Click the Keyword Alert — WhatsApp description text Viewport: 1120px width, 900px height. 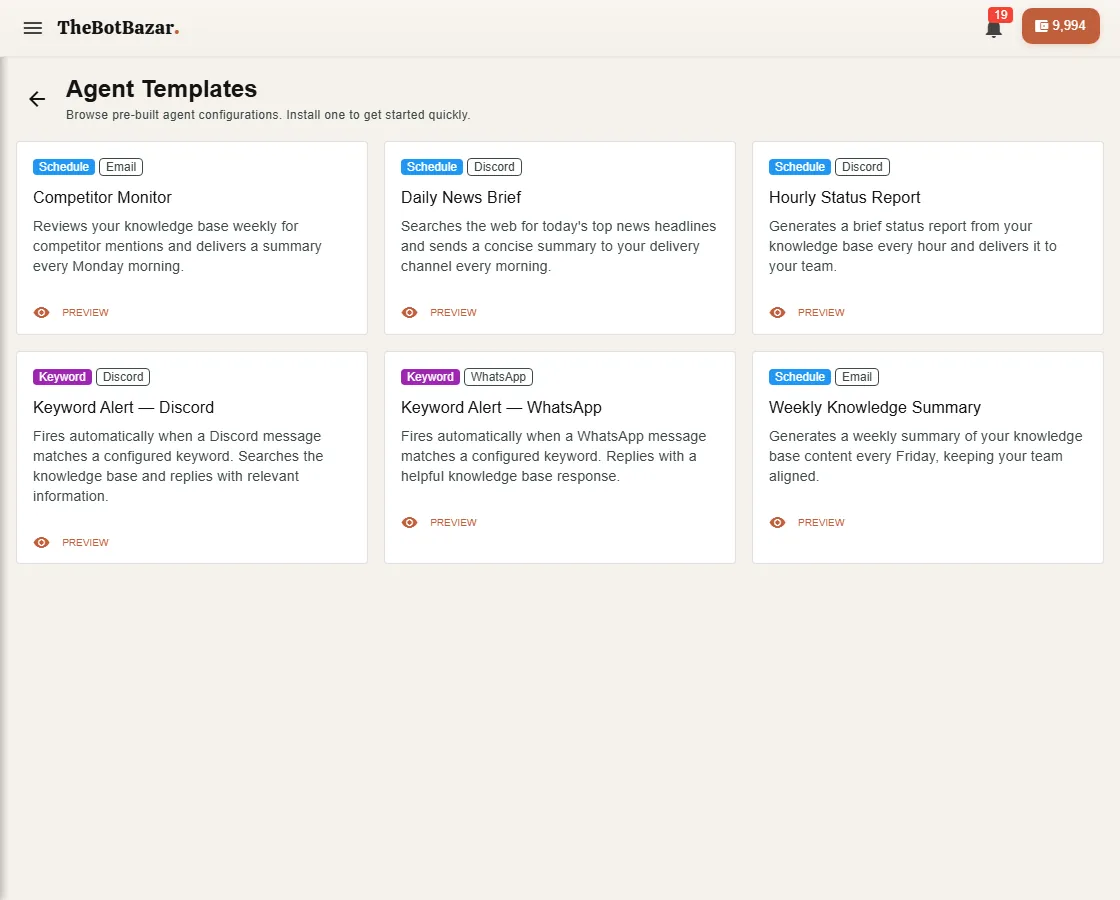point(554,456)
